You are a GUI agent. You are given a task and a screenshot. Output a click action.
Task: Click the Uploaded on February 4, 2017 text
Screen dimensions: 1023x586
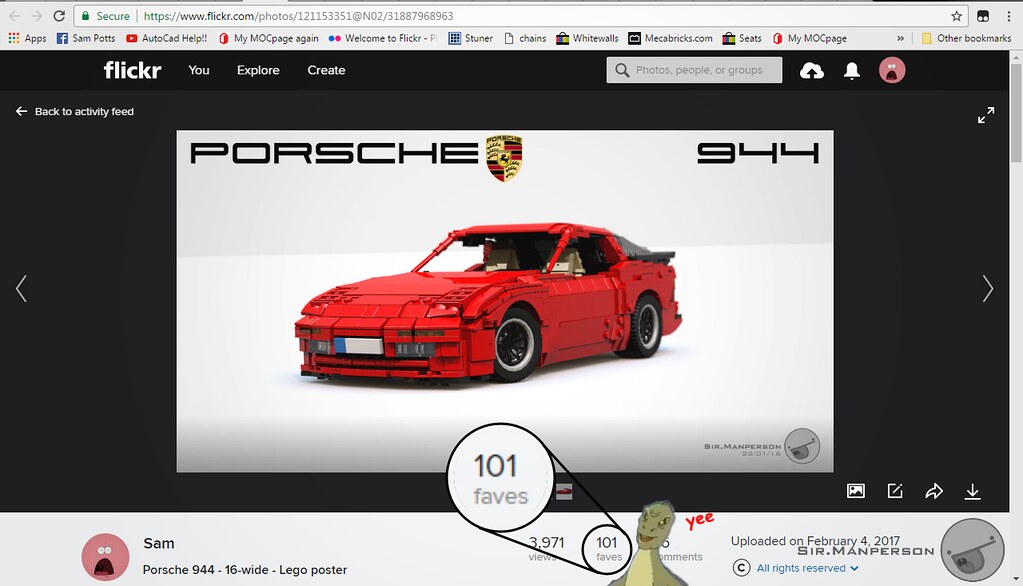coord(815,541)
